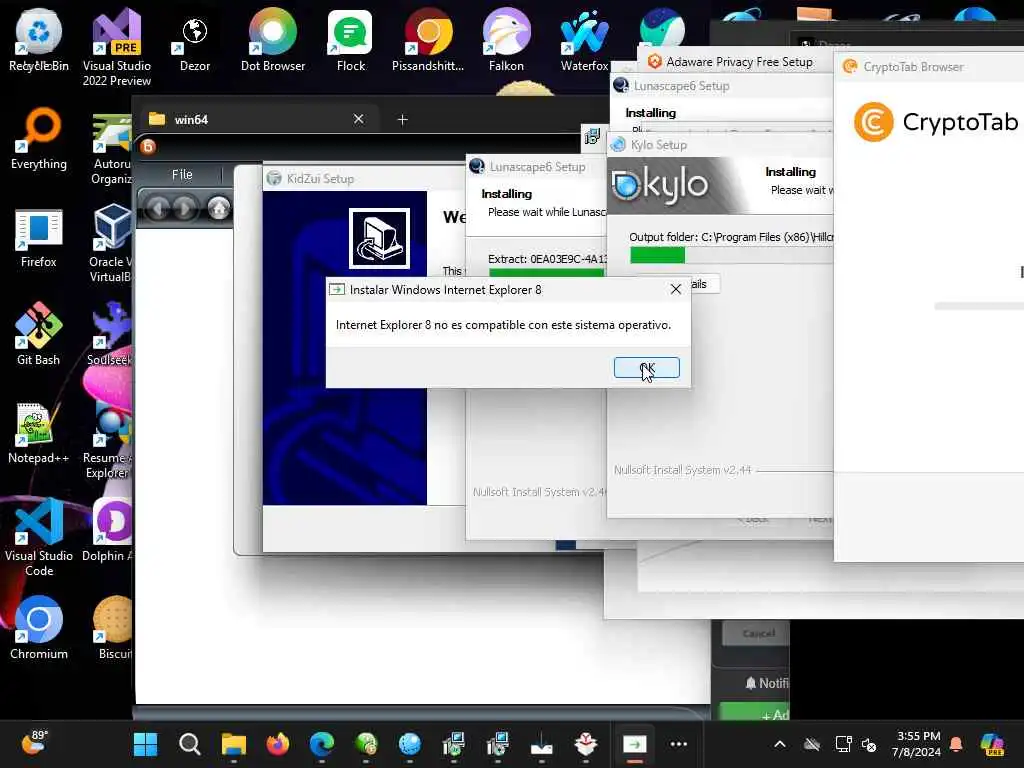The height and width of the screenshot is (768, 1024).
Task: Show hidden system tray icons
Action: (780, 744)
